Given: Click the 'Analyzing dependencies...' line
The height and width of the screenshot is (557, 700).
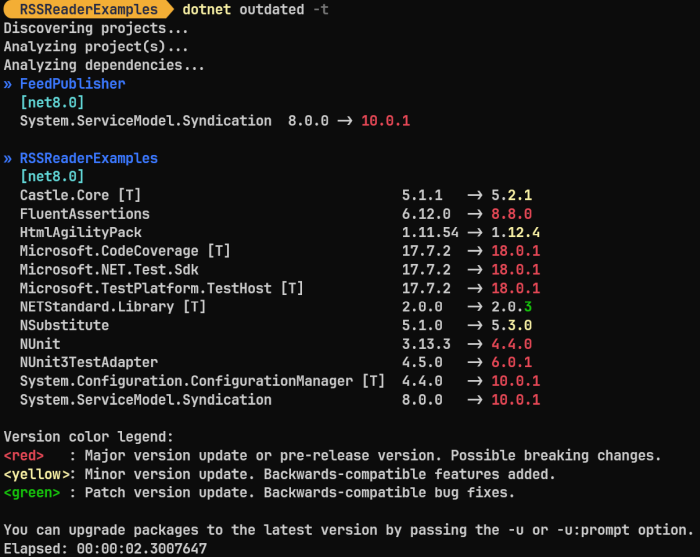Looking at the screenshot, I should pyautogui.click(x=104, y=65).
